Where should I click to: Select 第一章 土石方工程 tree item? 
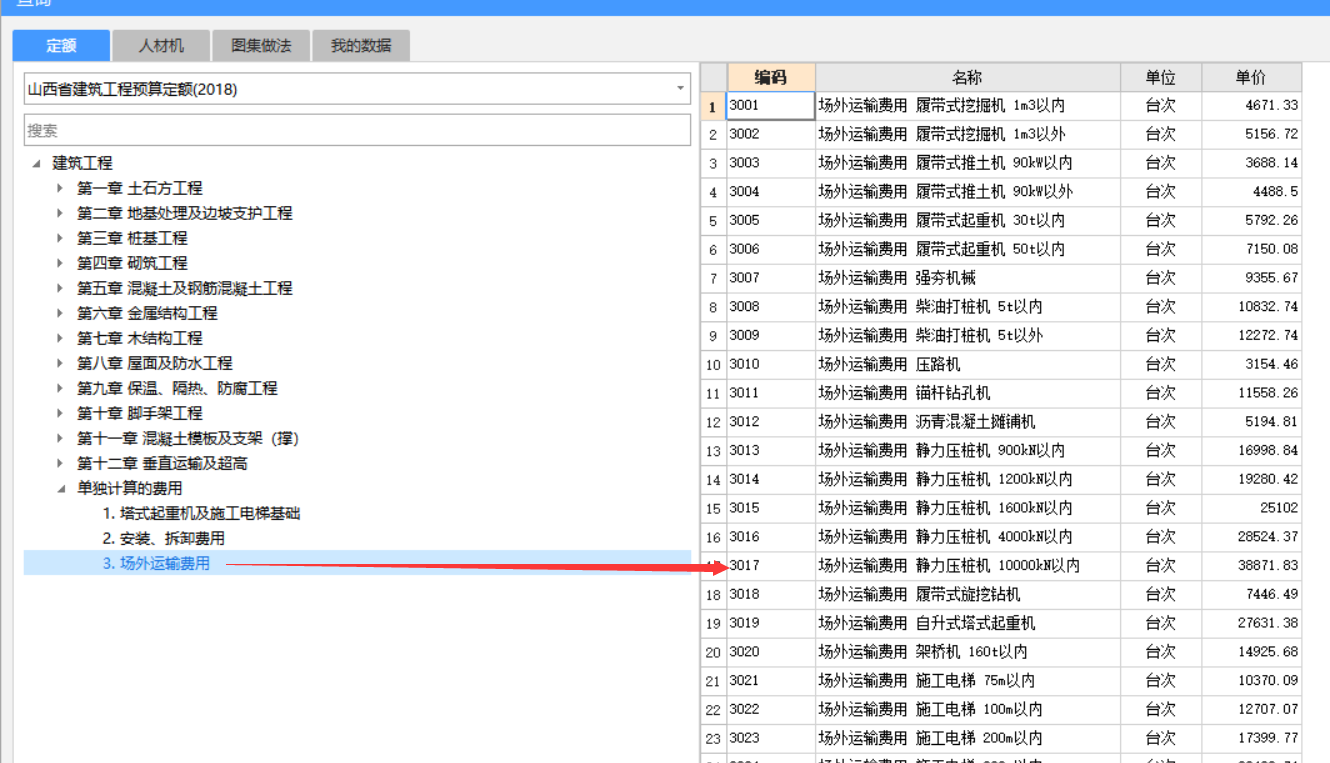pyautogui.click(x=140, y=188)
